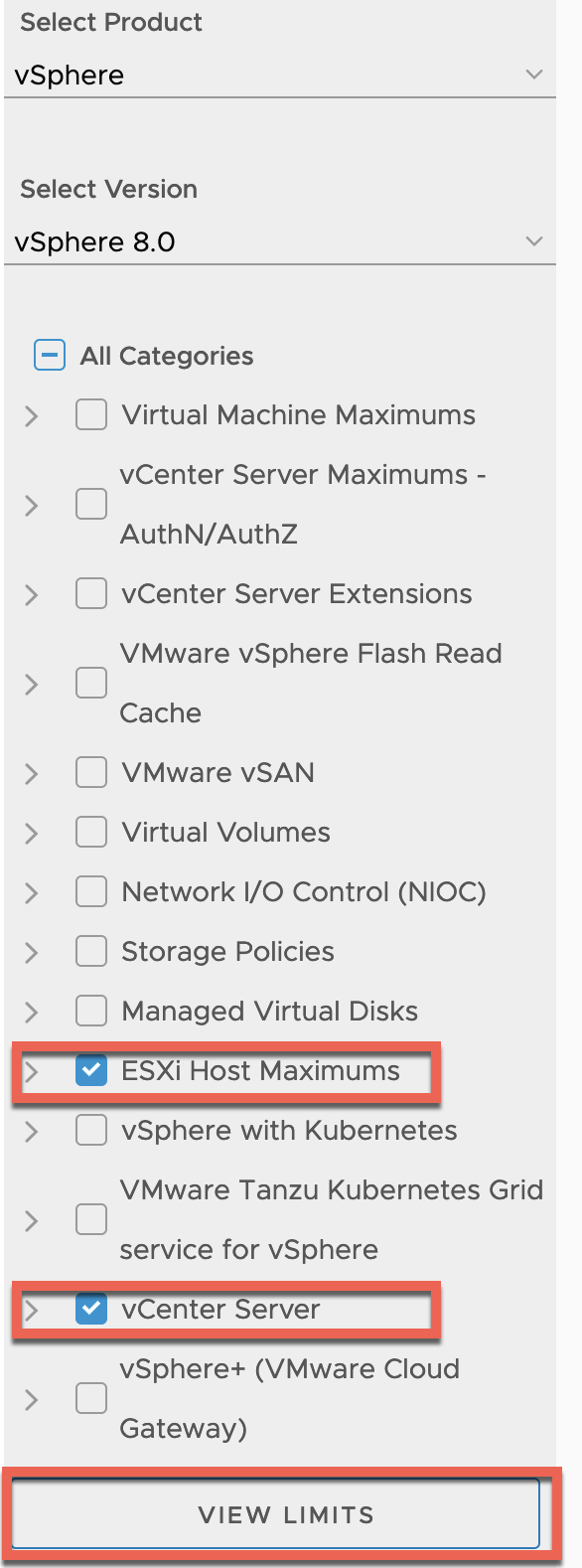This screenshot has height=1568, width=582.
Task: Expand the vCenter Server Maximums - AuthN/AuthZ category
Action: [x=30, y=504]
